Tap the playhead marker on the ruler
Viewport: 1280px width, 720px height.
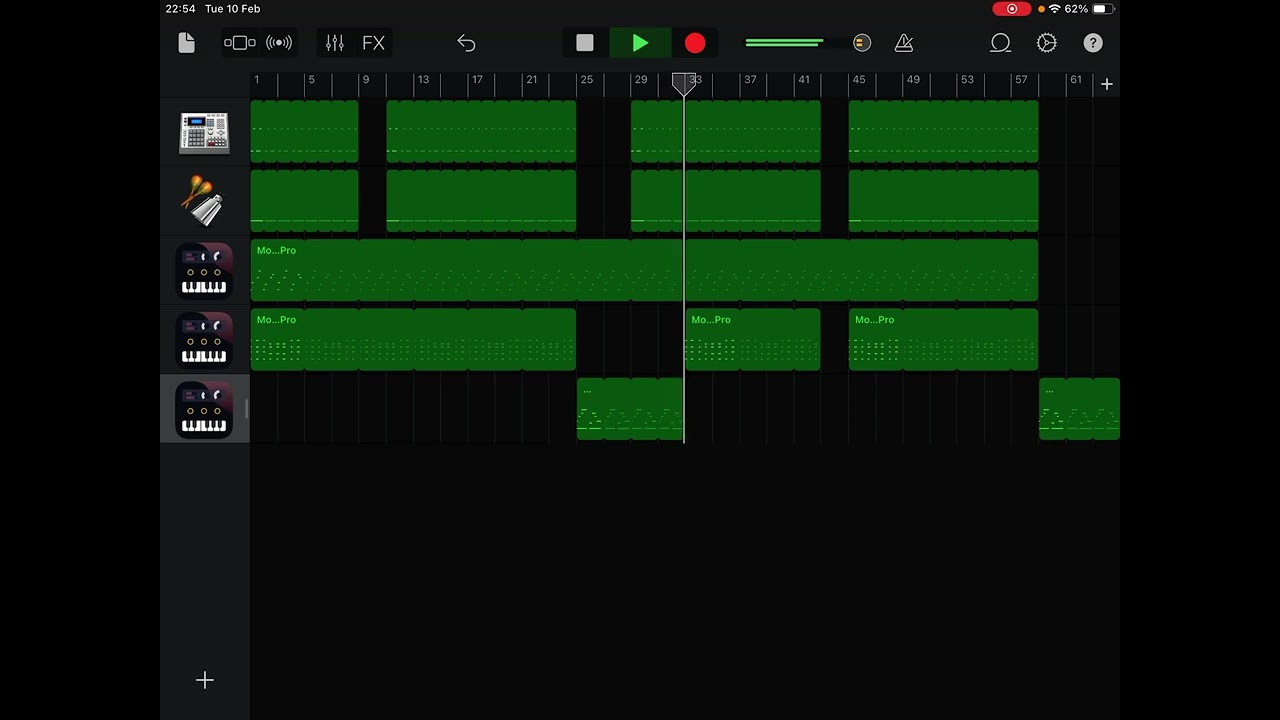click(684, 84)
